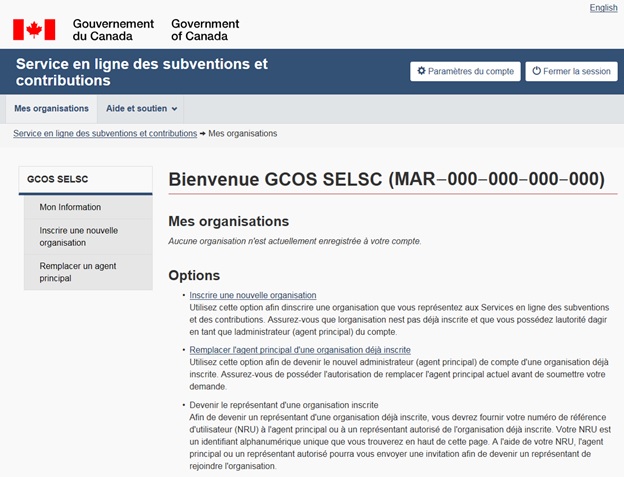624x477 pixels.
Task: Click the Inscrire une nouvelle organisation link under Options
Action: pyautogui.click(x=253, y=295)
